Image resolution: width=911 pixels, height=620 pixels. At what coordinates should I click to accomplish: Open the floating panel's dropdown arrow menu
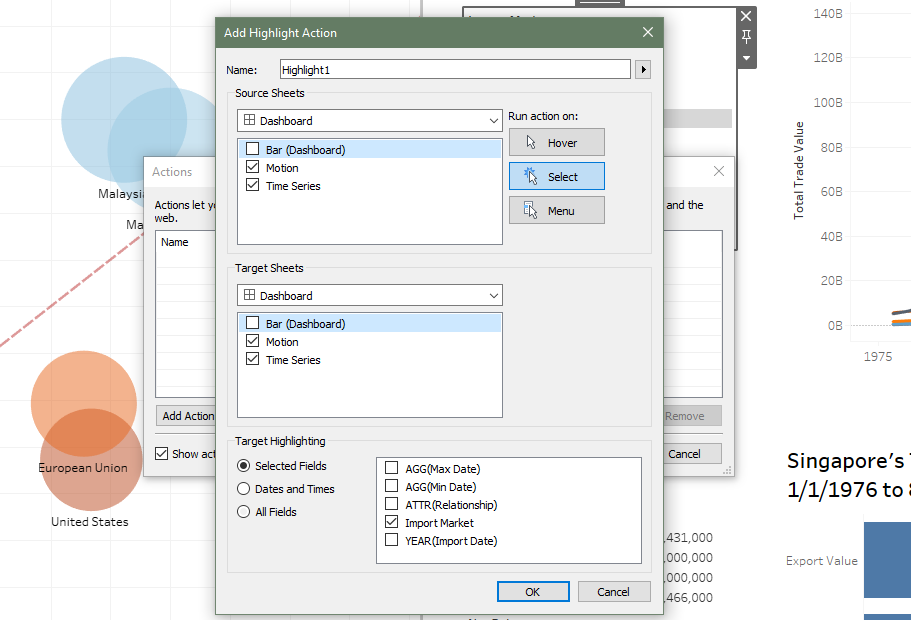click(x=746, y=58)
